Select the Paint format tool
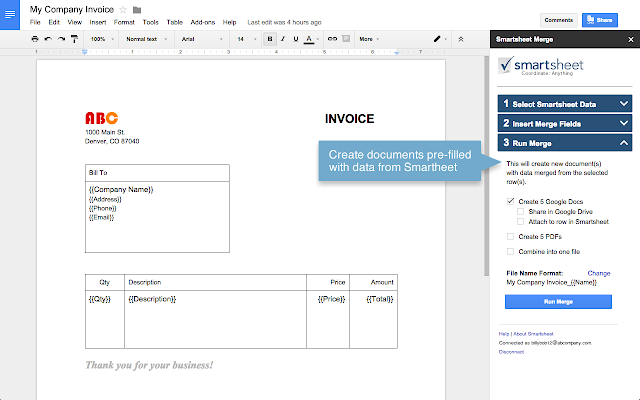Screen dimensions: 640x400 click(74, 39)
